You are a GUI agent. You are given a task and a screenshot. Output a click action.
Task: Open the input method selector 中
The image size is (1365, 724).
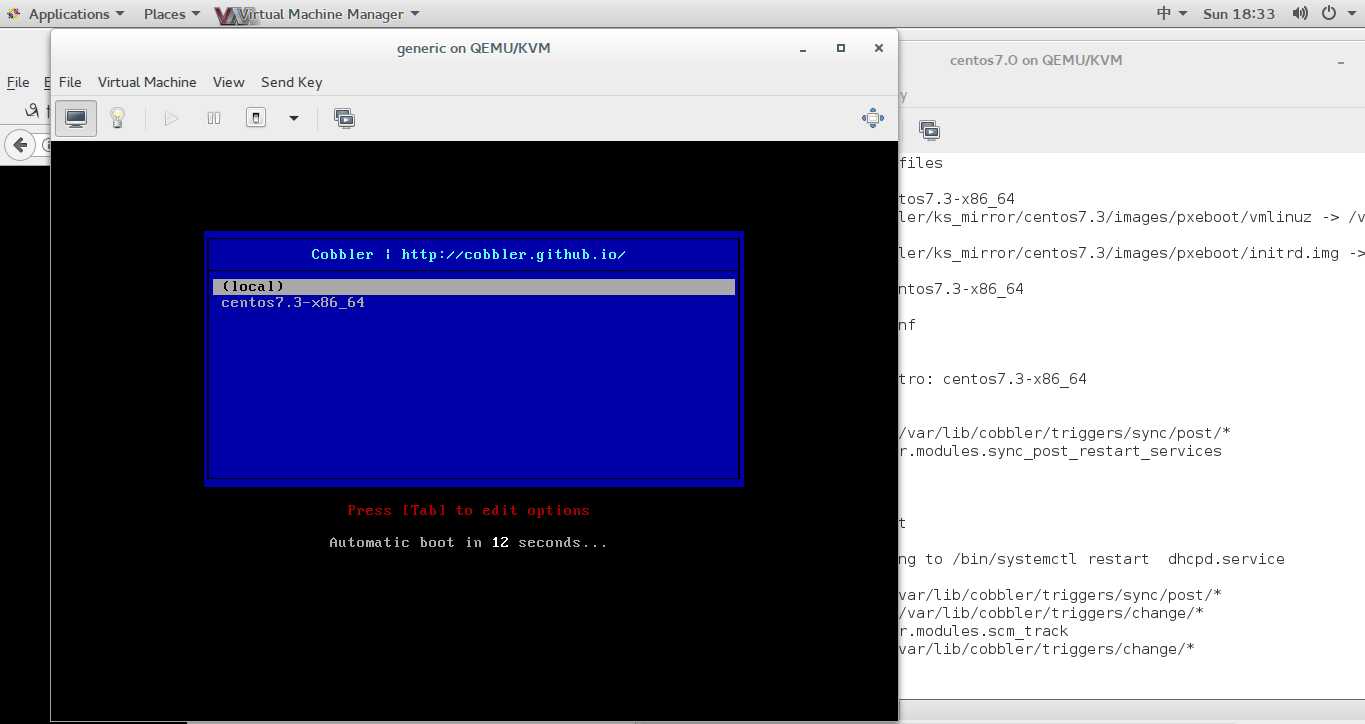click(1172, 14)
